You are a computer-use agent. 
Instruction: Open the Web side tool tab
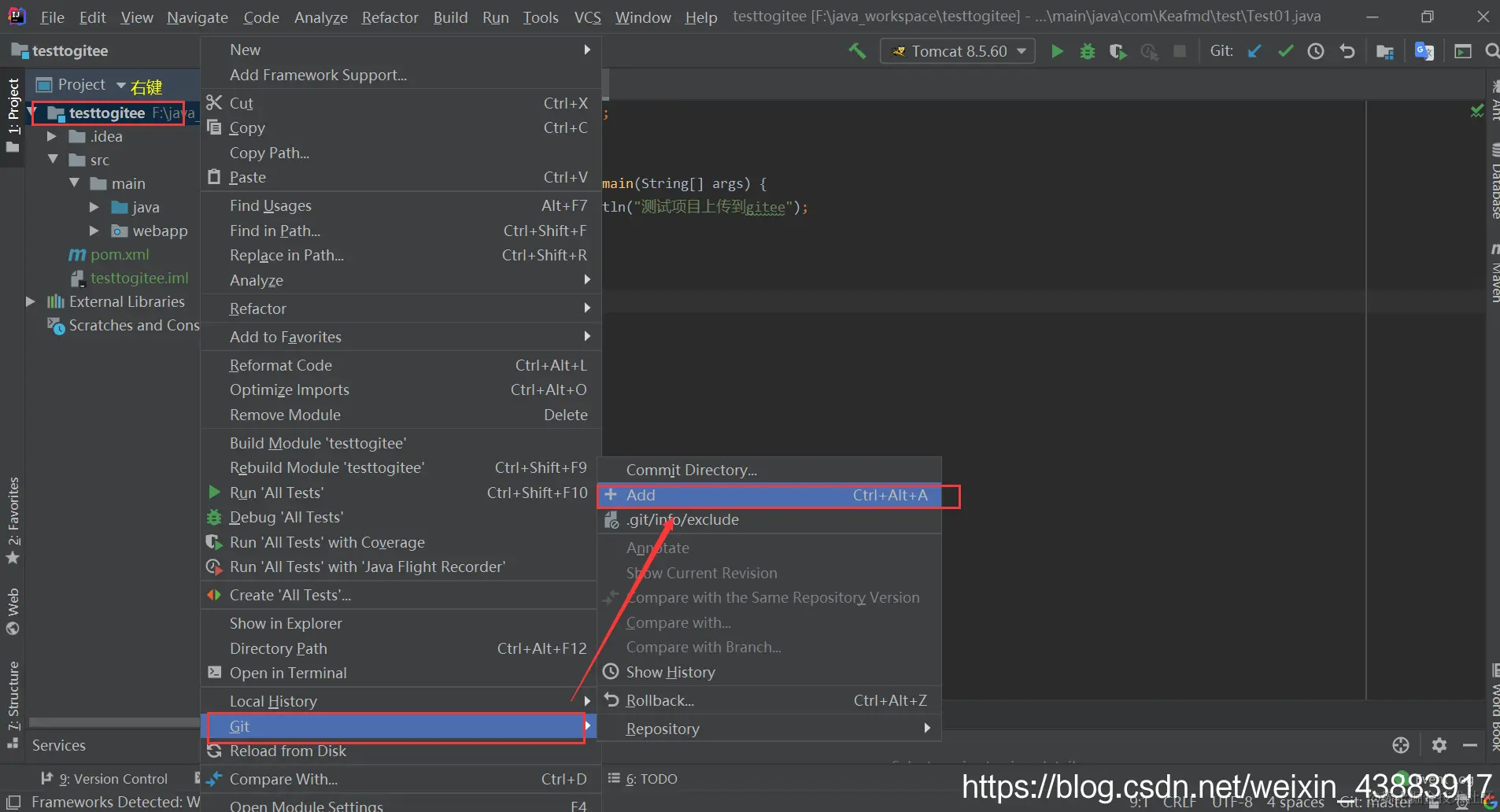tap(13, 611)
